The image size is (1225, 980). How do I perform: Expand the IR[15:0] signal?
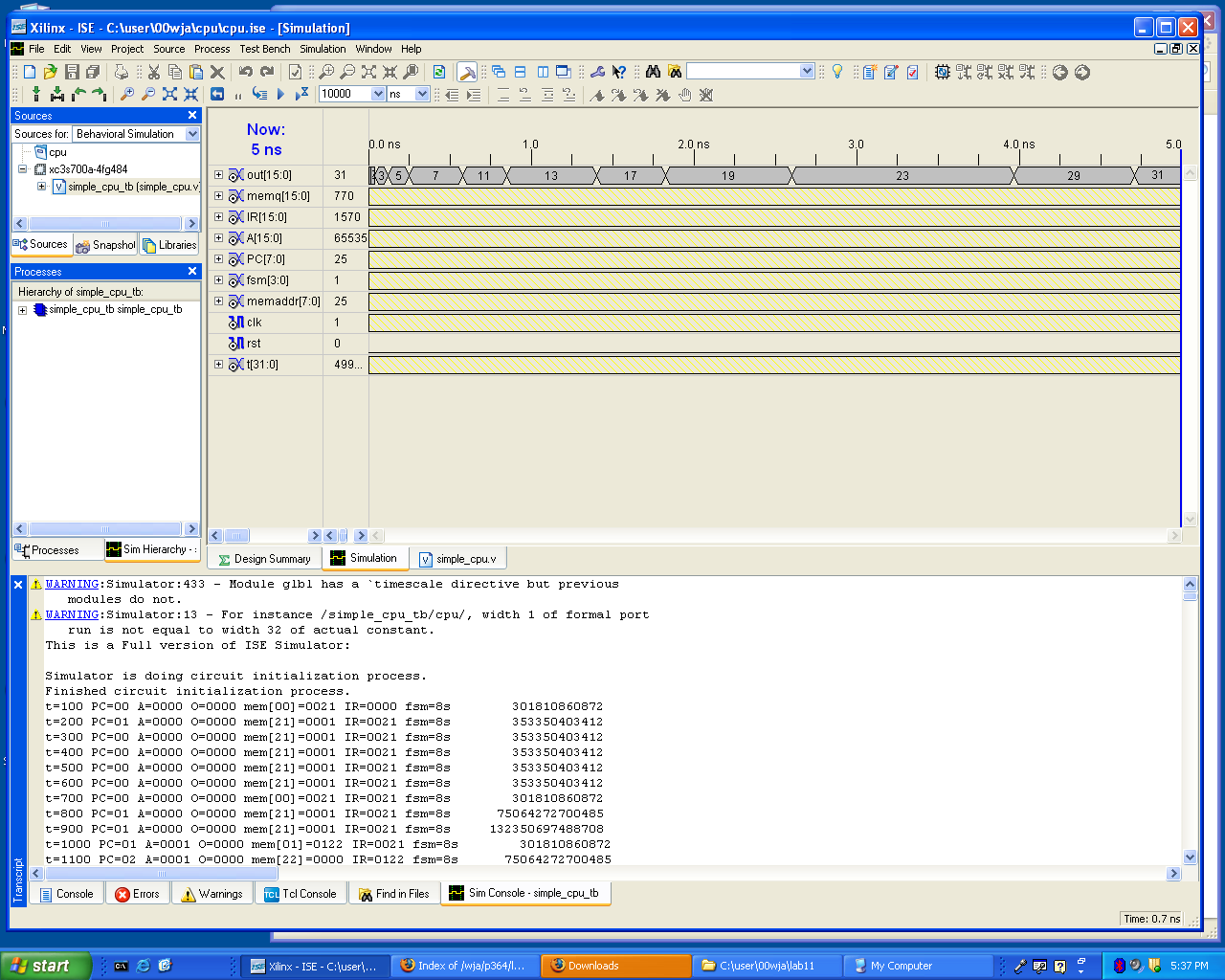[218, 217]
